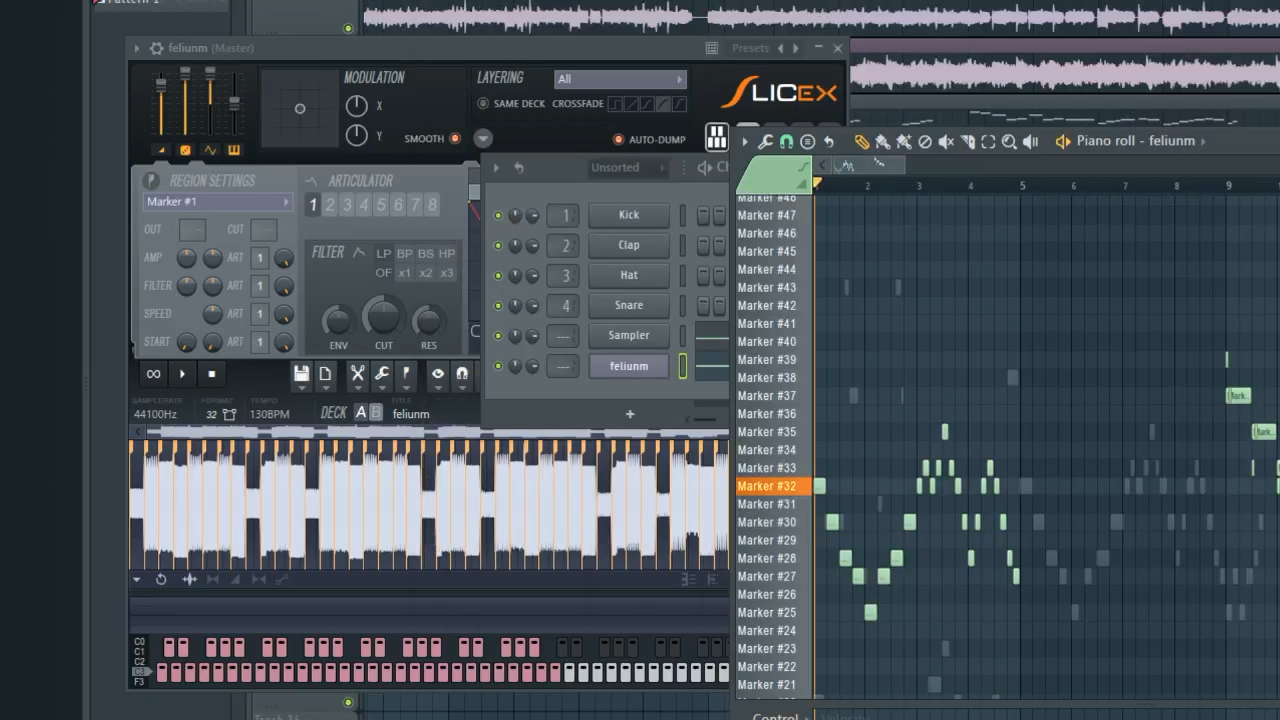Adjust the filter RES knob

(x=428, y=321)
